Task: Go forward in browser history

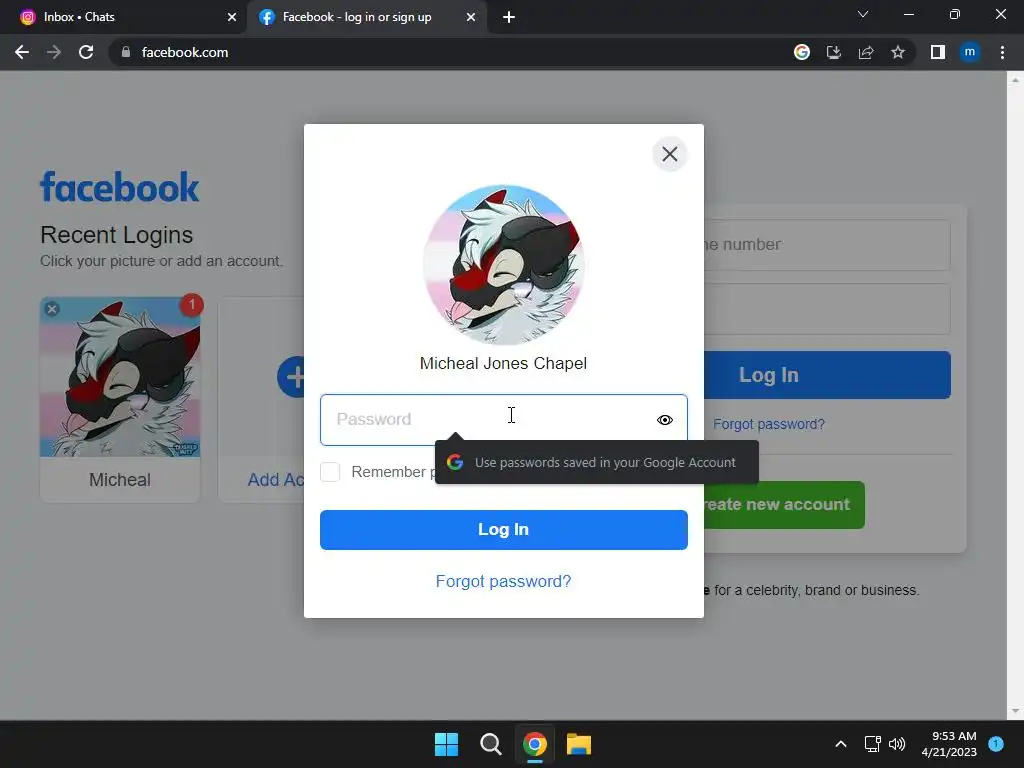Action: (x=54, y=52)
